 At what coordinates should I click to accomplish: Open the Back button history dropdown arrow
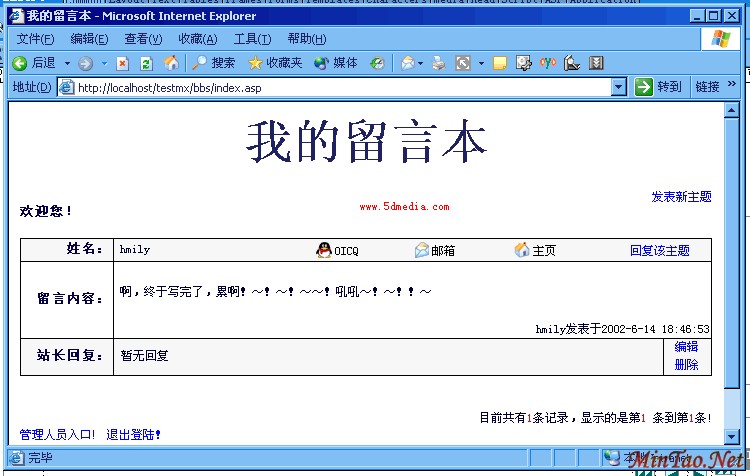[67, 63]
